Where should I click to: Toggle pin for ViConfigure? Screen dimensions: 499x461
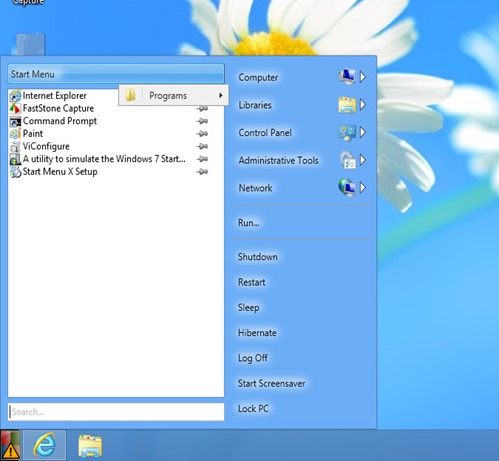click(203, 146)
